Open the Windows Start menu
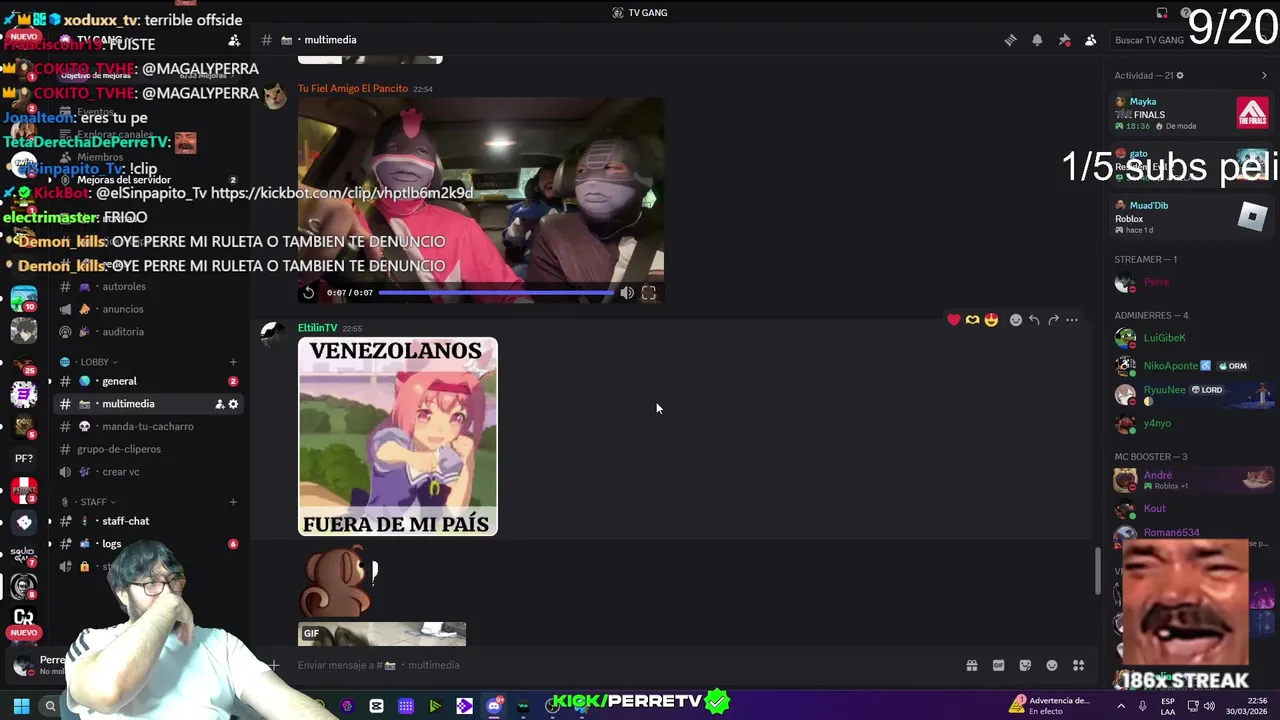Image resolution: width=1280 pixels, height=720 pixels. (x=21, y=706)
